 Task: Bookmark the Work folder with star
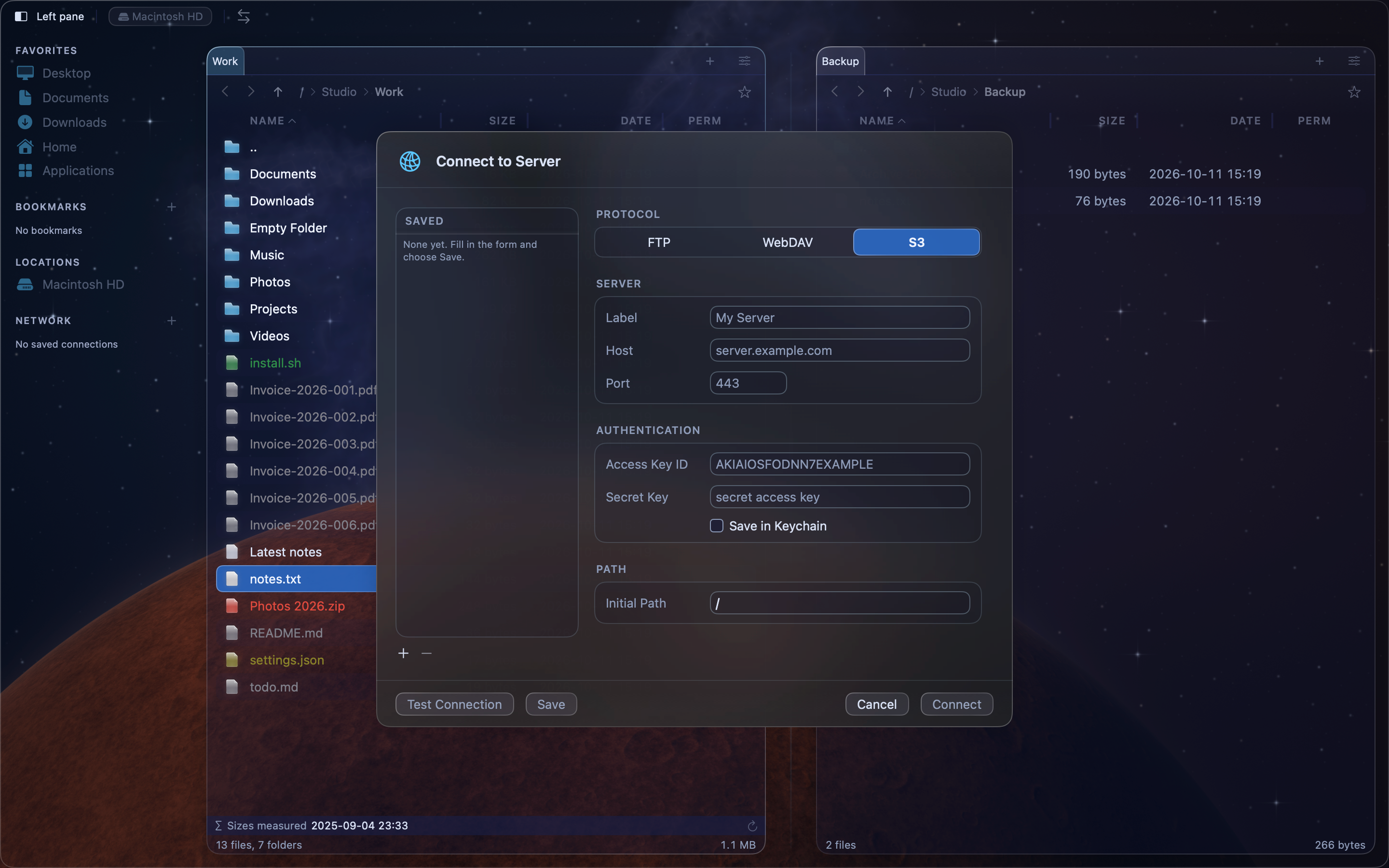tap(745, 92)
